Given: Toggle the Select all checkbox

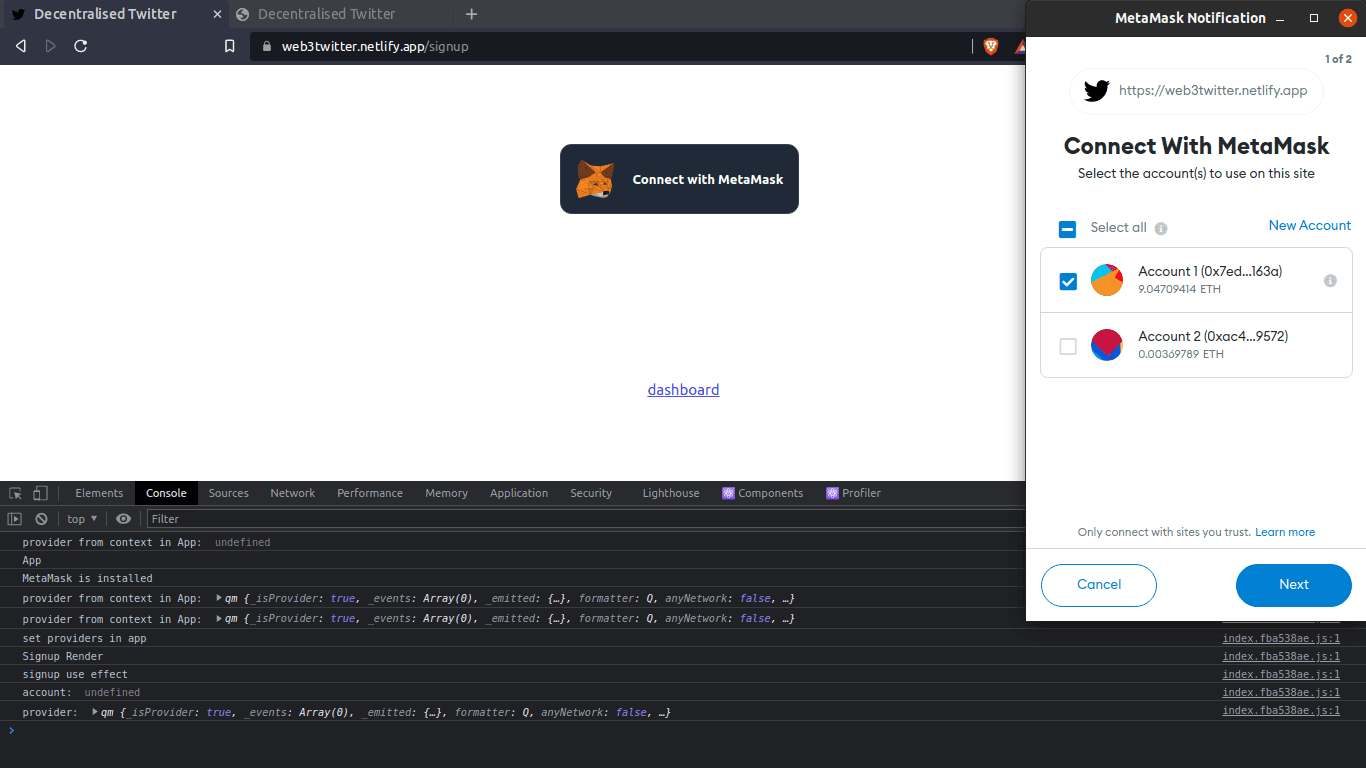Looking at the screenshot, I should (x=1068, y=229).
